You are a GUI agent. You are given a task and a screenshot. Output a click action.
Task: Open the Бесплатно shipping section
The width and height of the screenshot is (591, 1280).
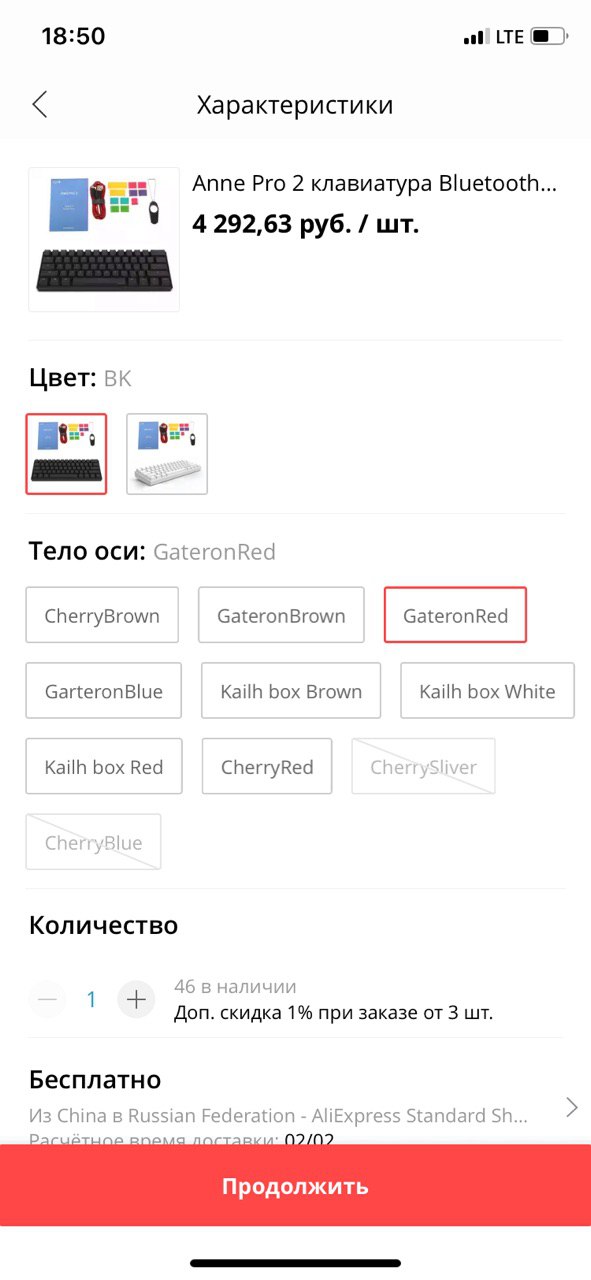pyautogui.click(x=295, y=1106)
